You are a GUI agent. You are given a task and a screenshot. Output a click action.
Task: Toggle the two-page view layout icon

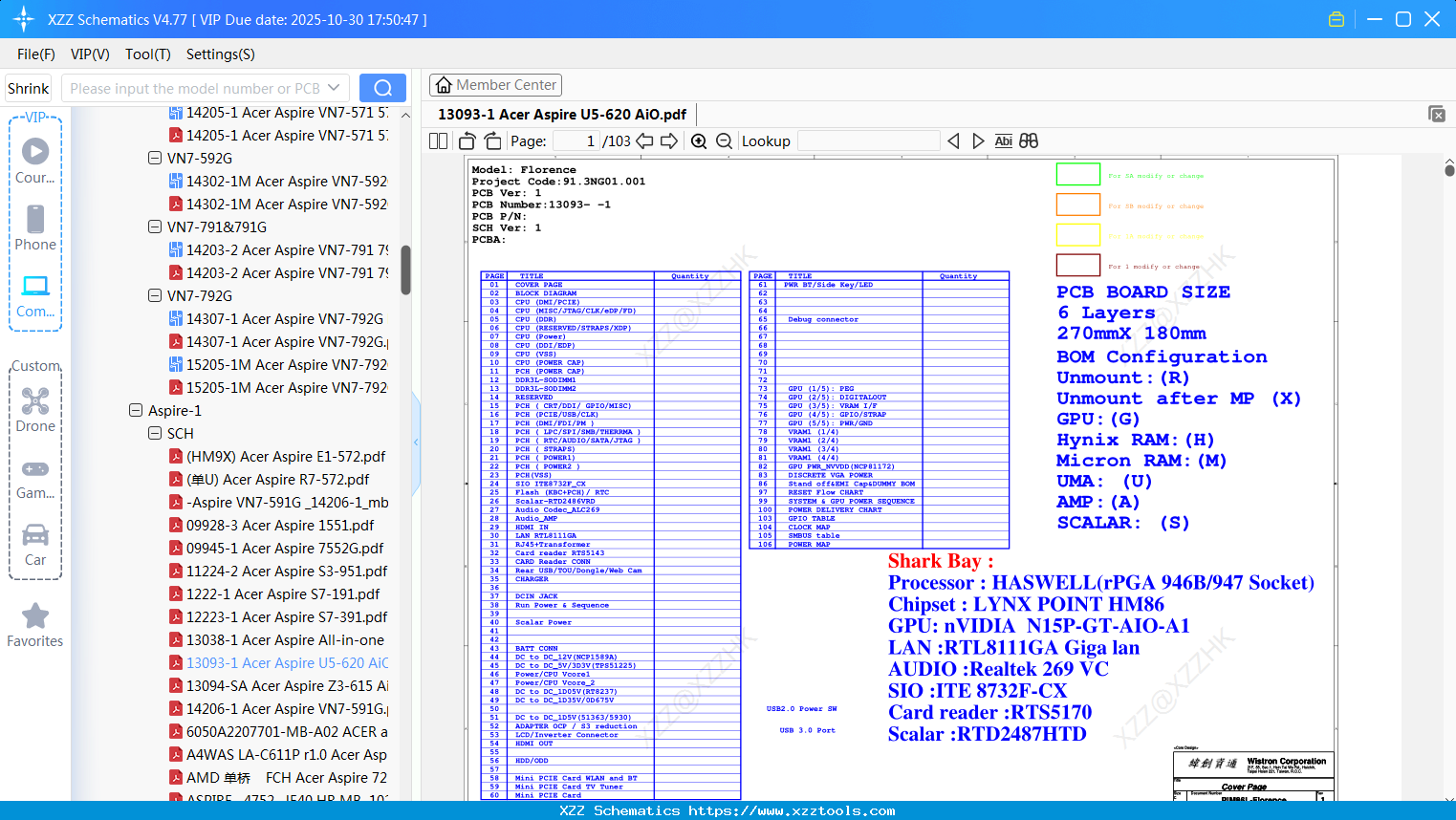[439, 141]
